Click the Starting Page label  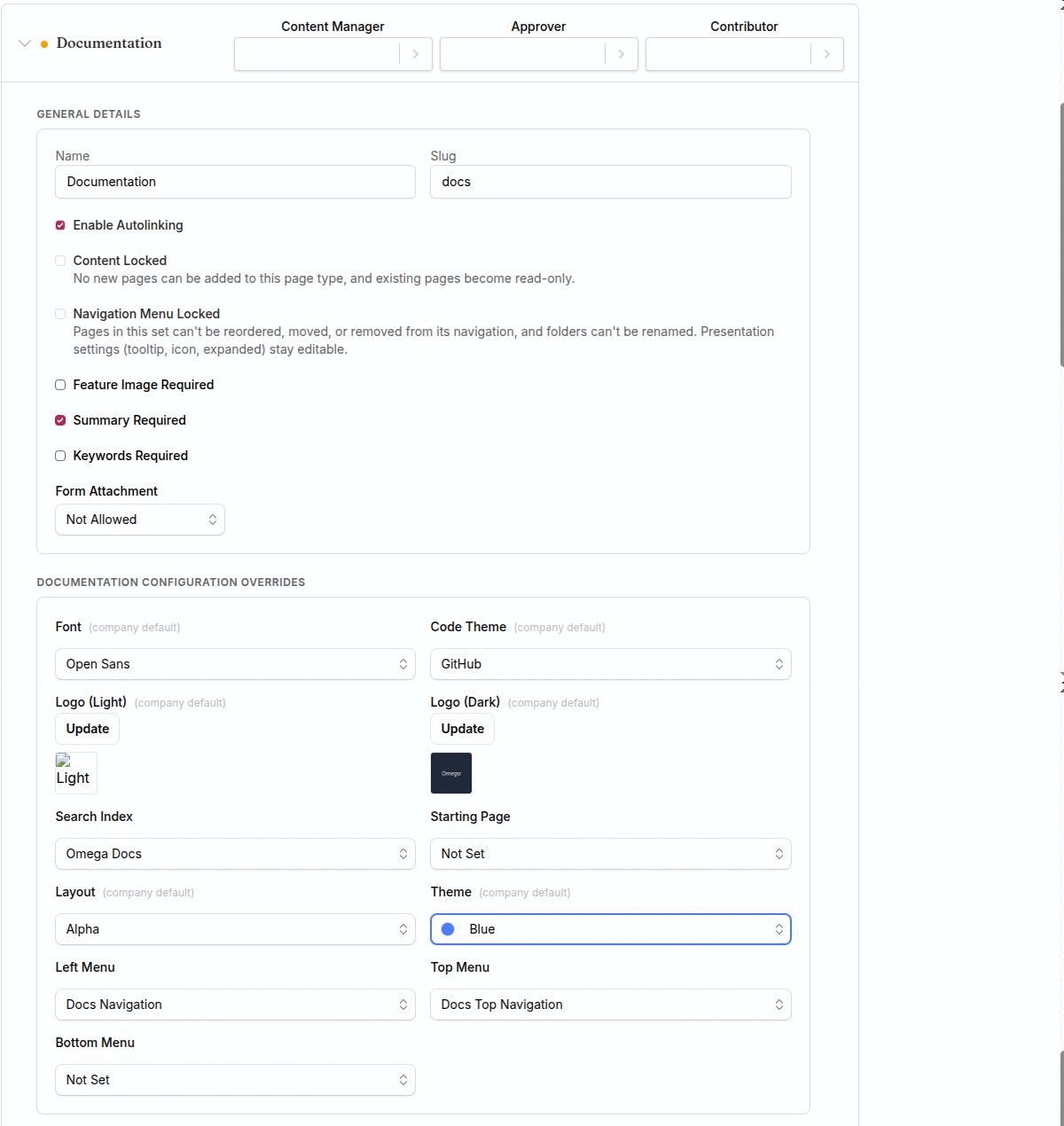click(470, 817)
